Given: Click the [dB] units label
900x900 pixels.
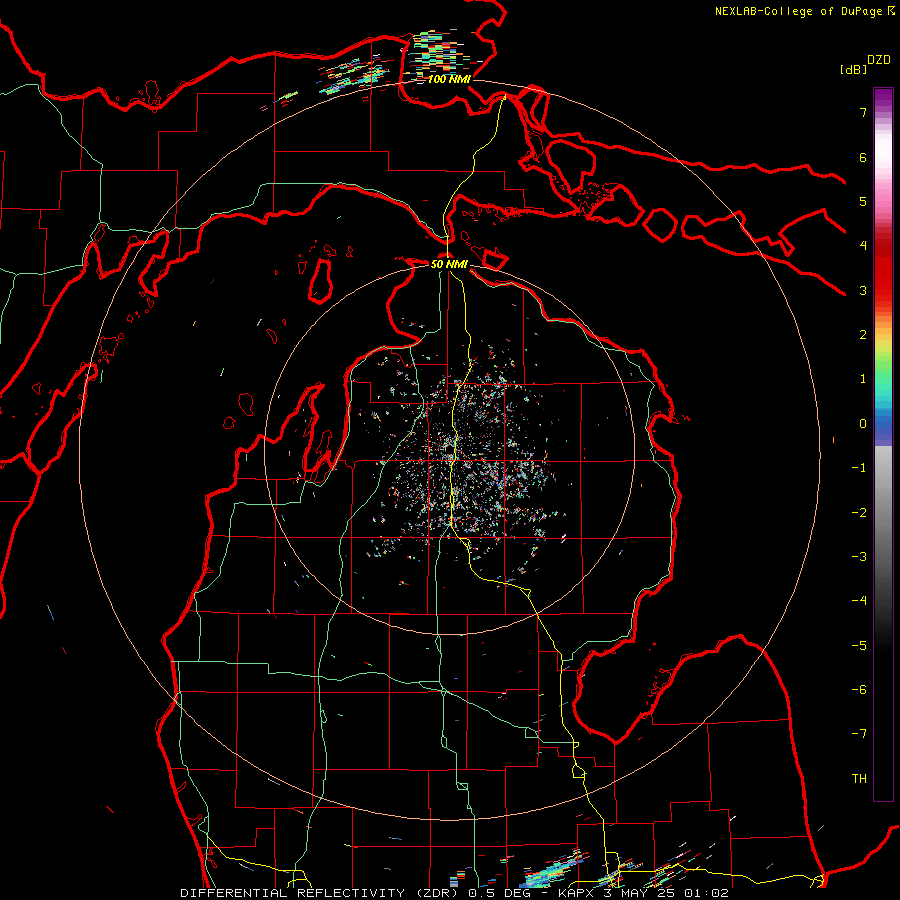Looking at the screenshot, I should 854,69.
